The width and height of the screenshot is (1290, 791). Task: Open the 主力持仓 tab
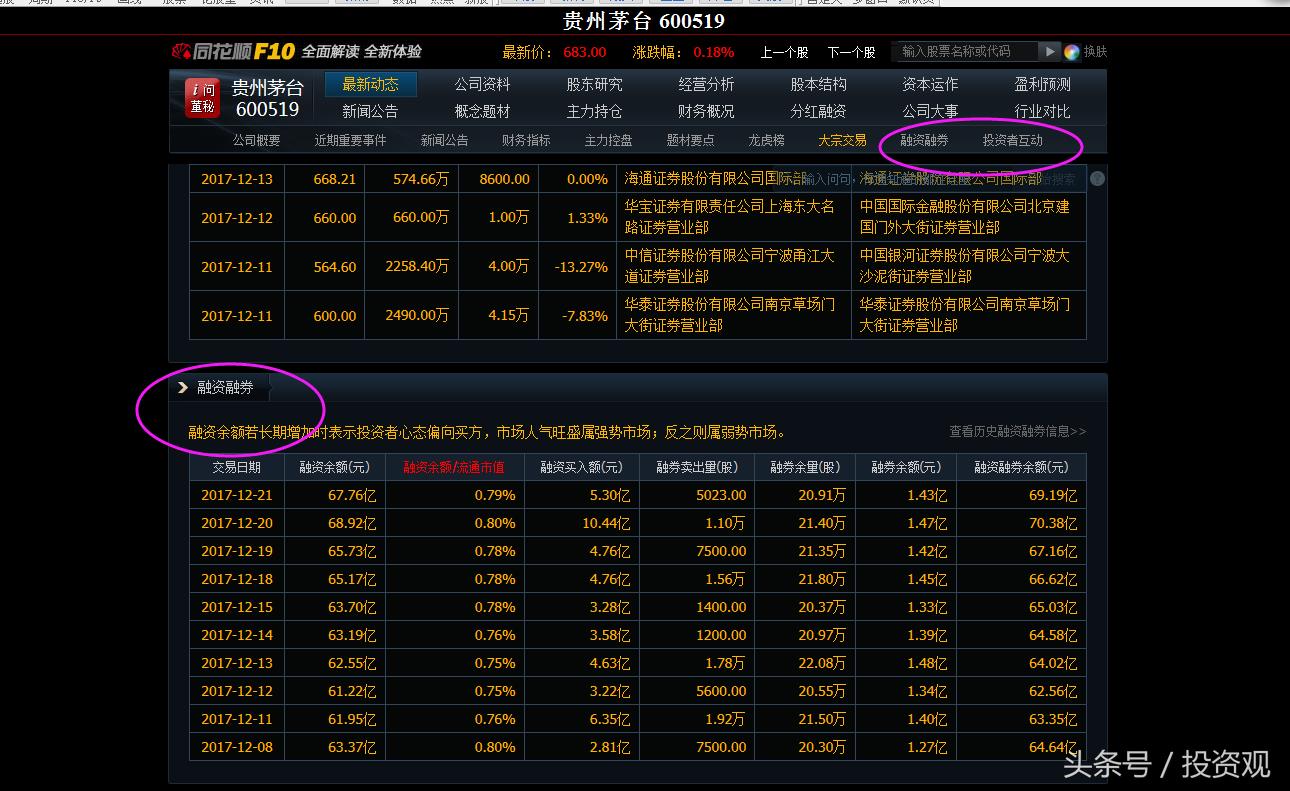(594, 111)
